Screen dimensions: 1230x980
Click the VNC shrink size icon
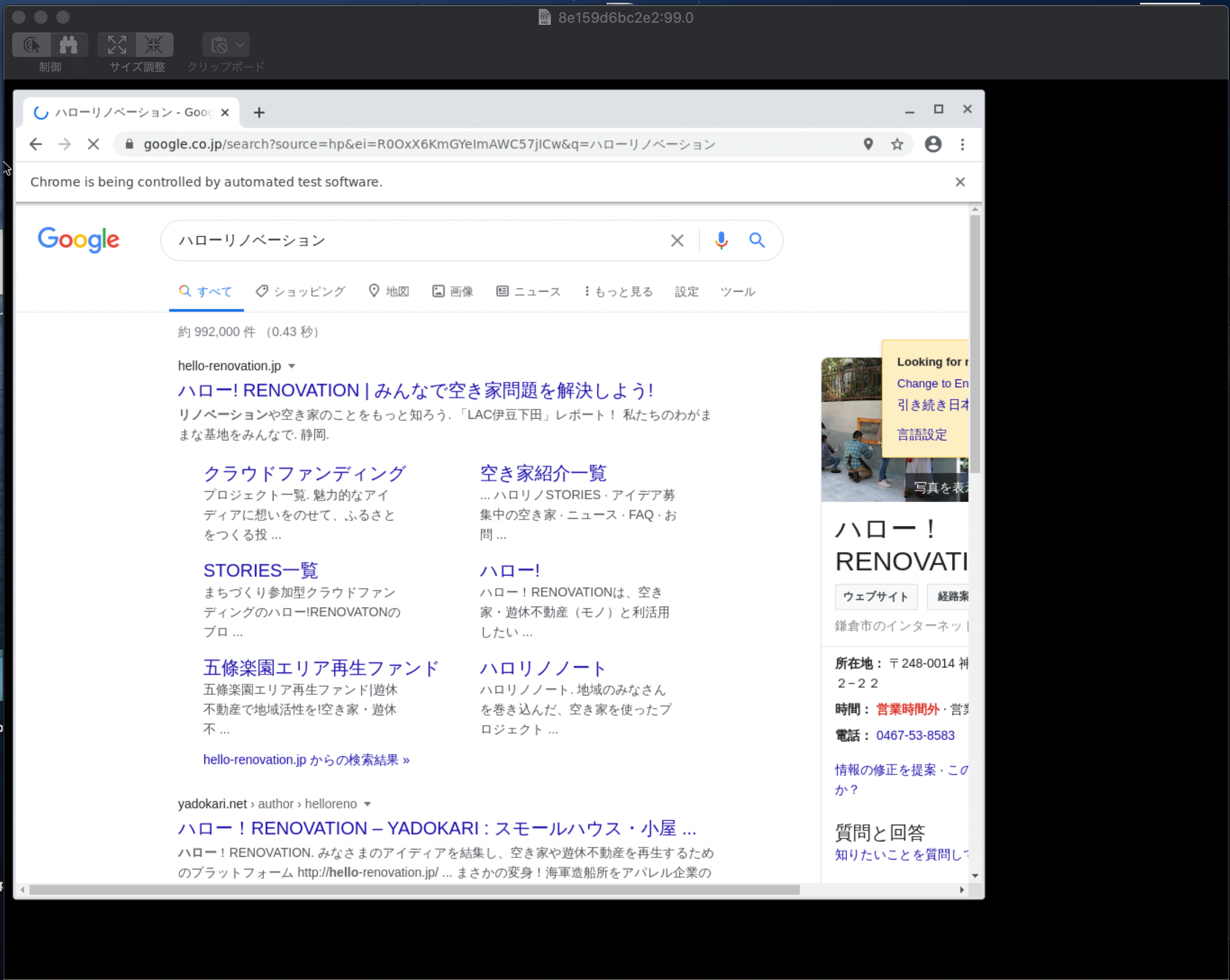point(154,45)
